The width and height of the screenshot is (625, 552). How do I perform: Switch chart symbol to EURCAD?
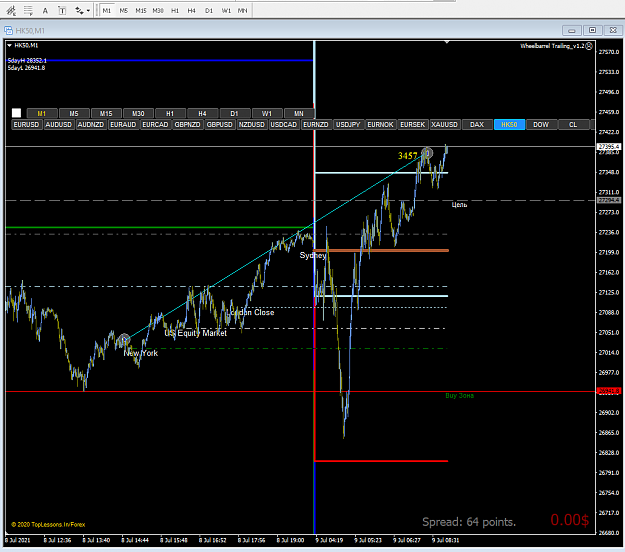155,125
